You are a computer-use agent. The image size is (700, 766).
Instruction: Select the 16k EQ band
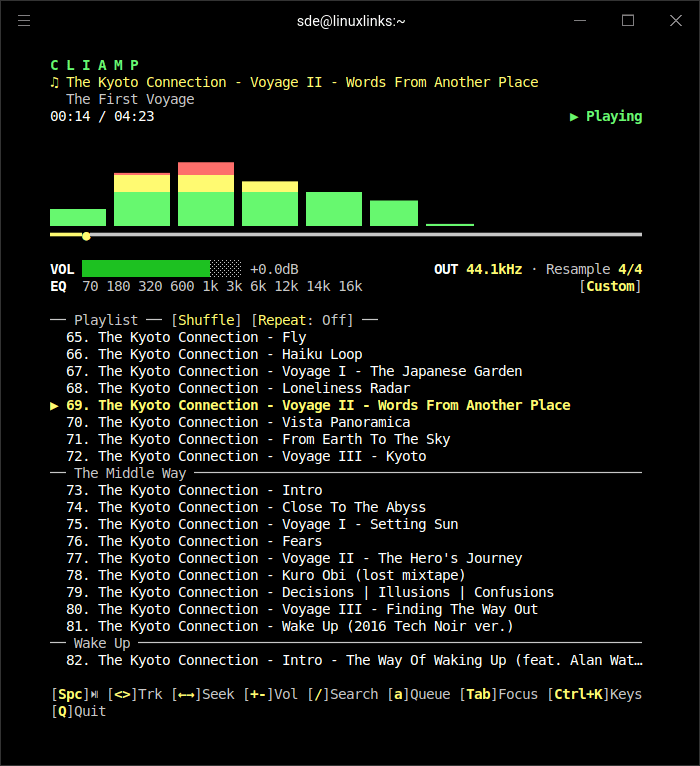351,286
